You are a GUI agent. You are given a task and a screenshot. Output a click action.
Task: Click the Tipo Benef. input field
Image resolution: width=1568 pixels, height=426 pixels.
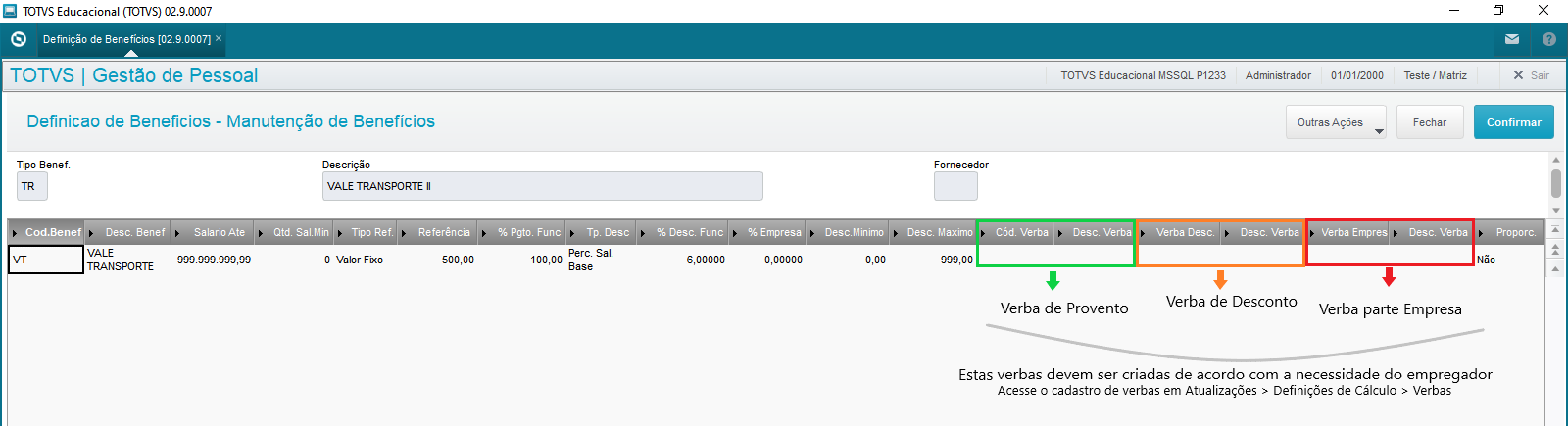31,186
